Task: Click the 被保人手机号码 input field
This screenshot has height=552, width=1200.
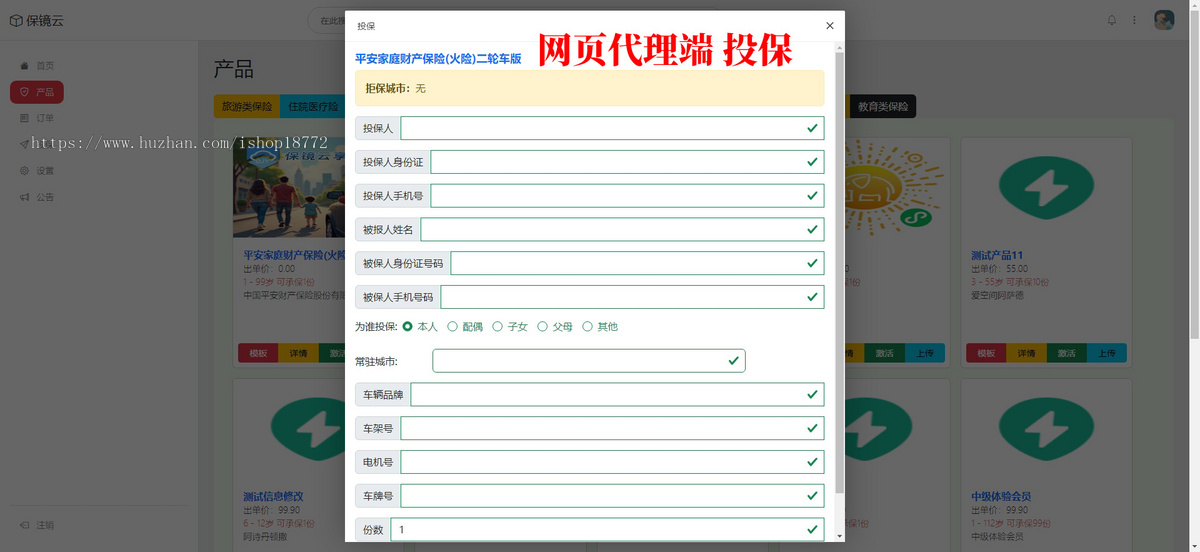Action: point(633,297)
